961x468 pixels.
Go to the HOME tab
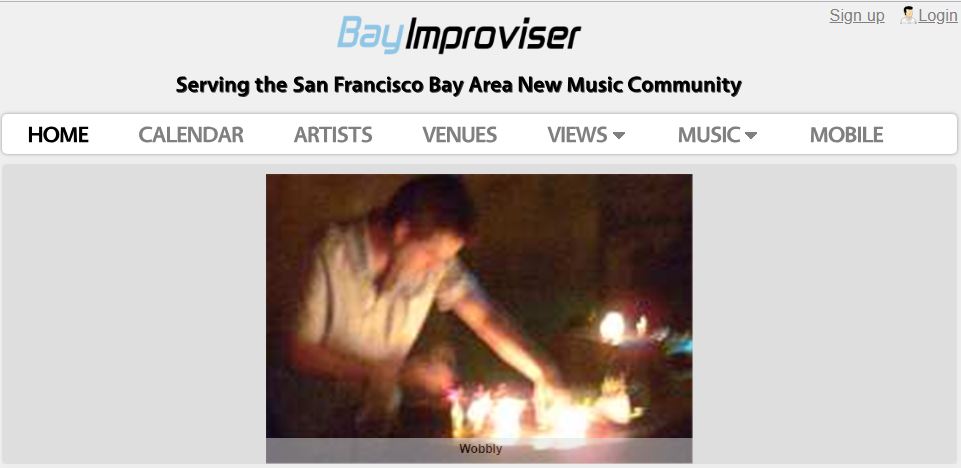pyautogui.click(x=58, y=135)
